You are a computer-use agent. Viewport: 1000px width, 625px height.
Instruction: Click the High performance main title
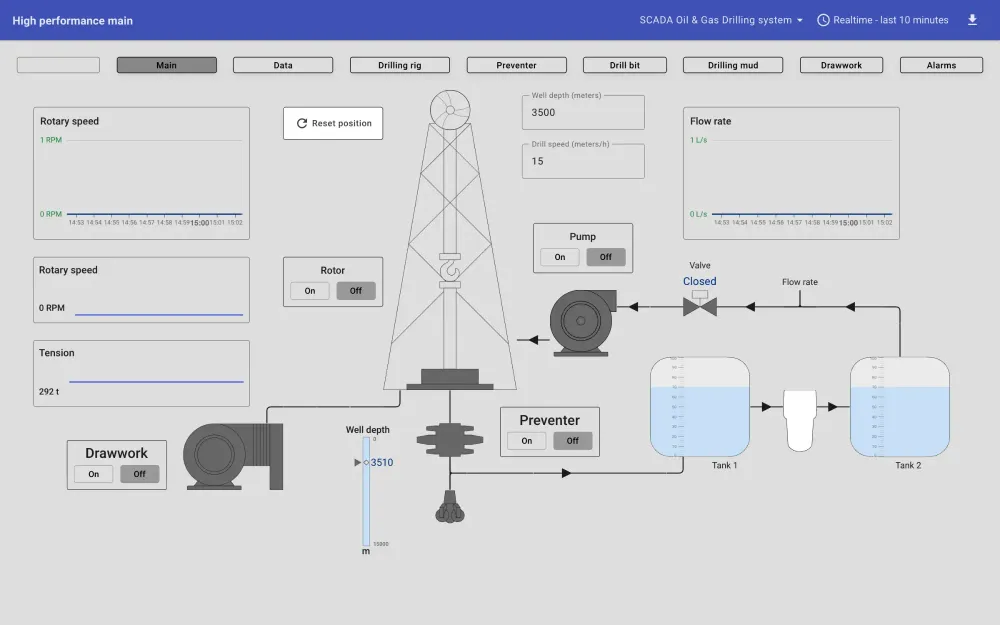(x=73, y=20)
